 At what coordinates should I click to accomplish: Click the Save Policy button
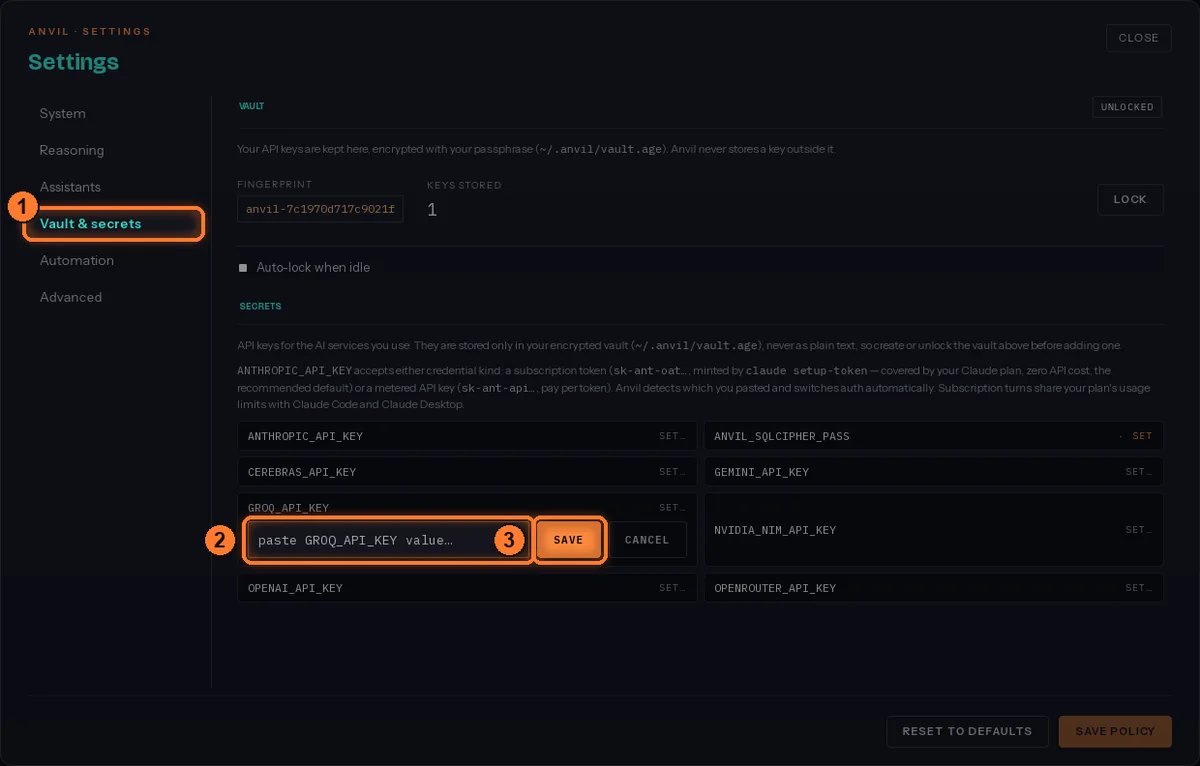pos(1115,731)
